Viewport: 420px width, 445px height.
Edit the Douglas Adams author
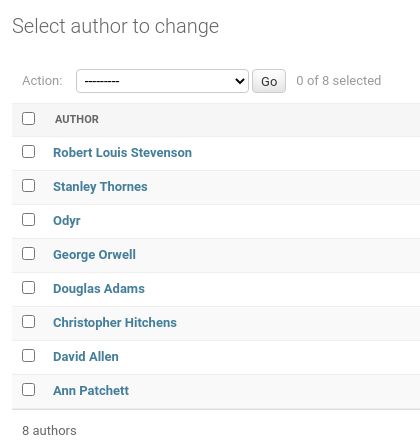click(99, 289)
